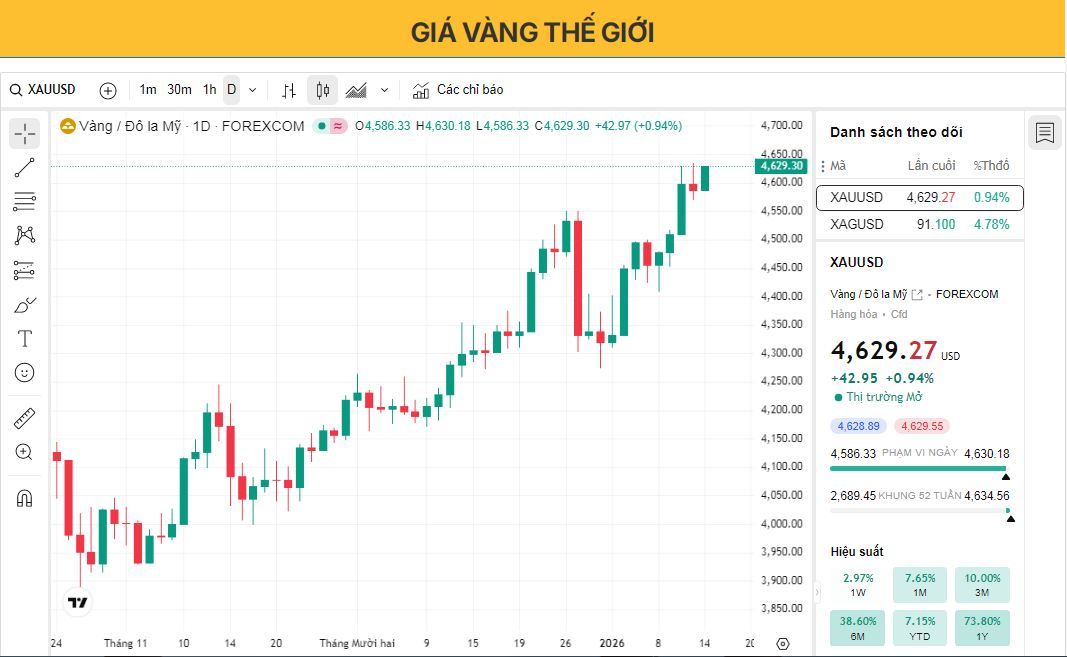Select the 30m interval tab
This screenshot has height=657, width=1067.
[178, 90]
